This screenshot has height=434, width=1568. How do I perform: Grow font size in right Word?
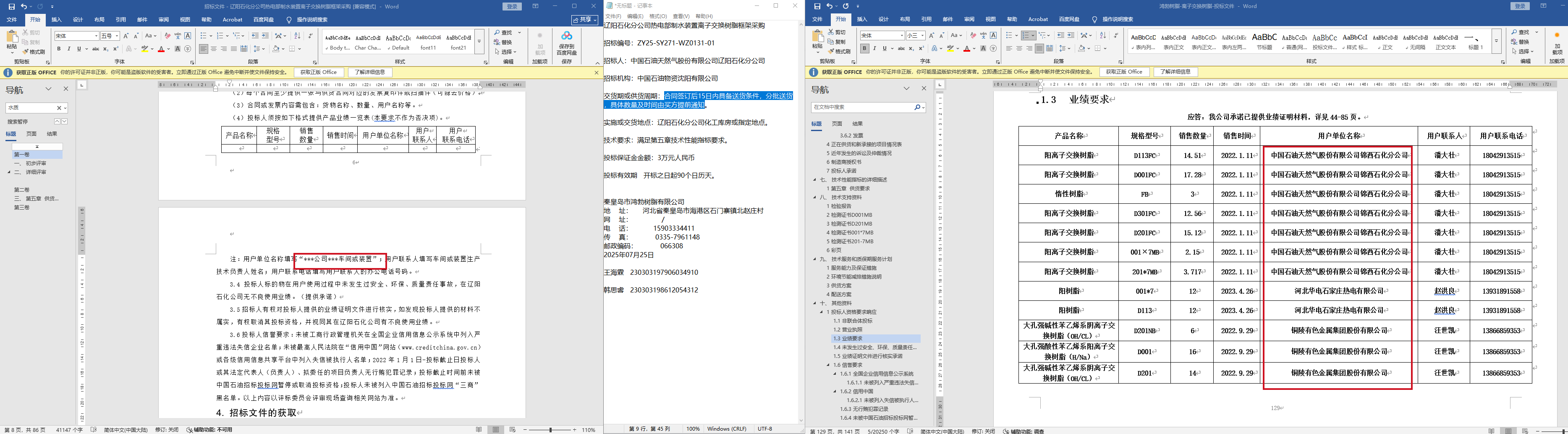[932, 35]
